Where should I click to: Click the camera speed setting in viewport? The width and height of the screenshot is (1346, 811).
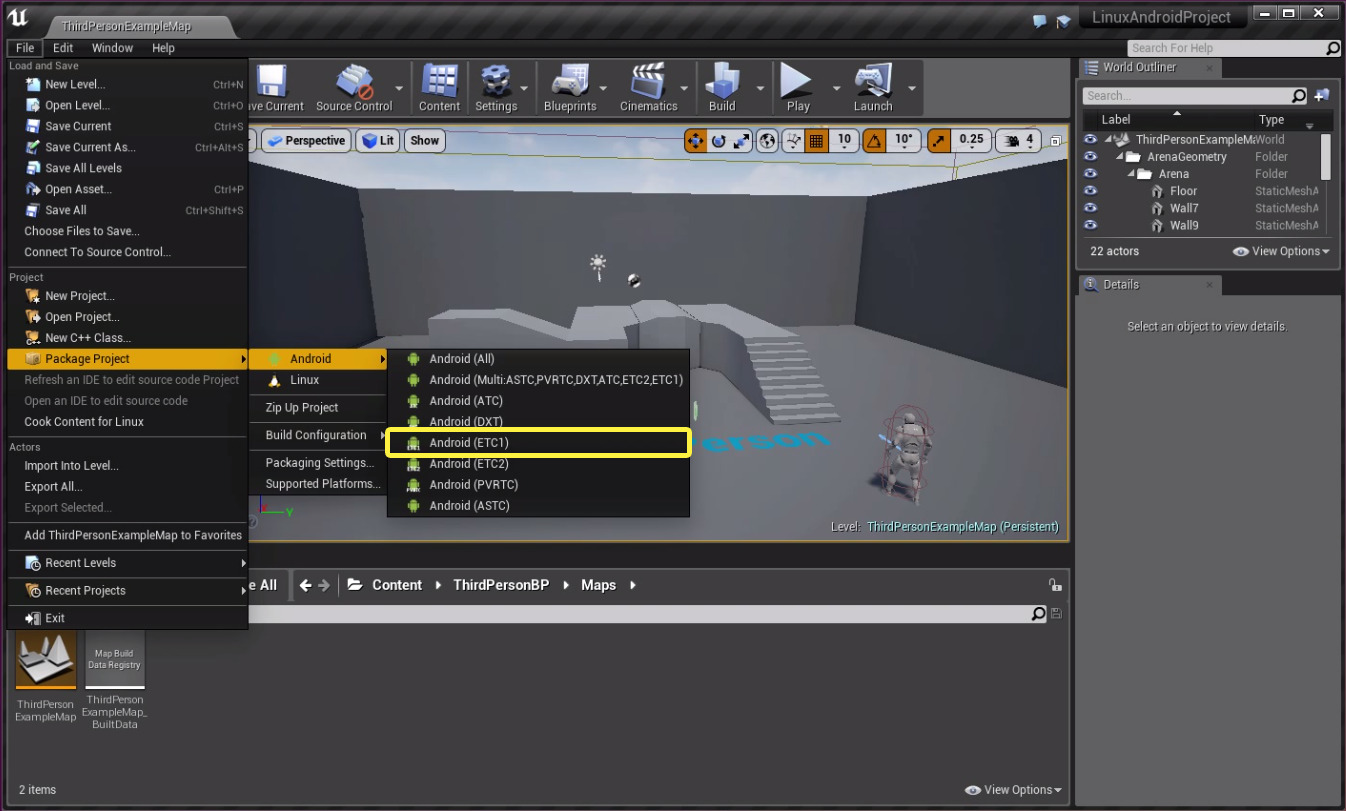[1020, 141]
